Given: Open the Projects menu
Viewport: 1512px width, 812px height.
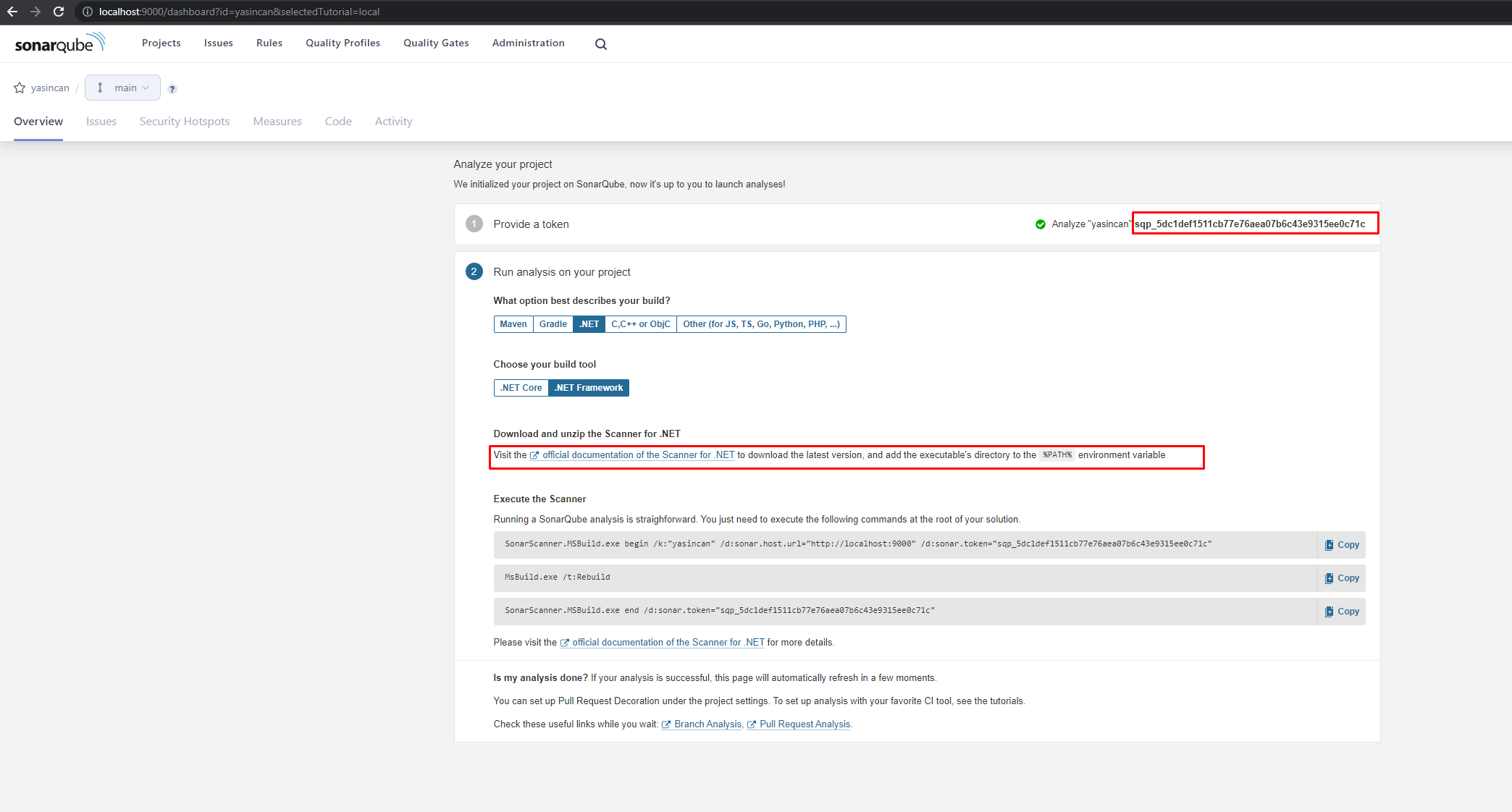Looking at the screenshot, I should (x=161, y=43).
